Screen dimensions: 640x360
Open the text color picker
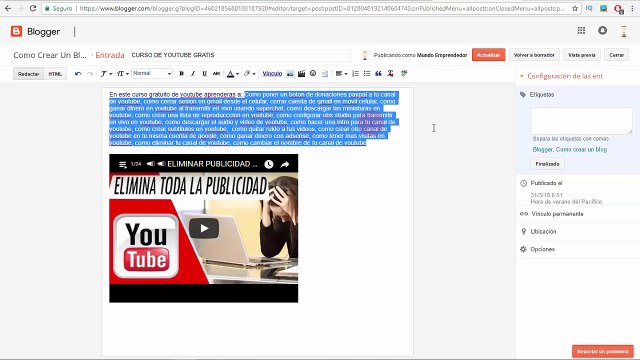tap(233, 74)
